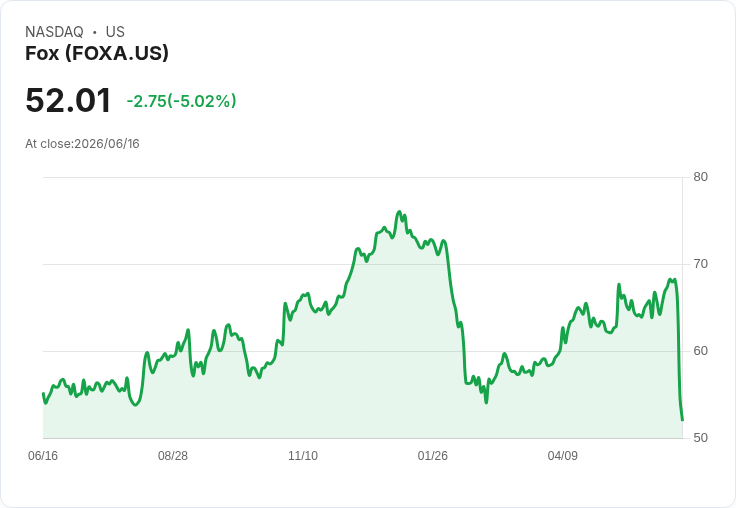
Task: Click the 70 y-axis price label
Action: (x=700, y=264)
